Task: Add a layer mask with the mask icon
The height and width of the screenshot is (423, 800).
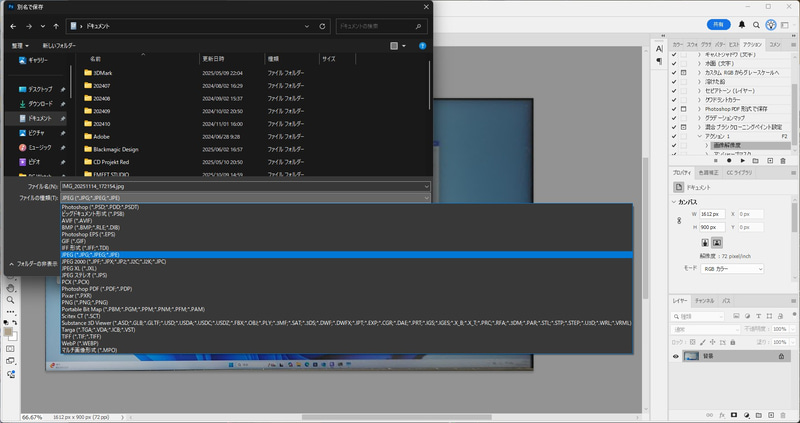Action: (x=734, y=415)
